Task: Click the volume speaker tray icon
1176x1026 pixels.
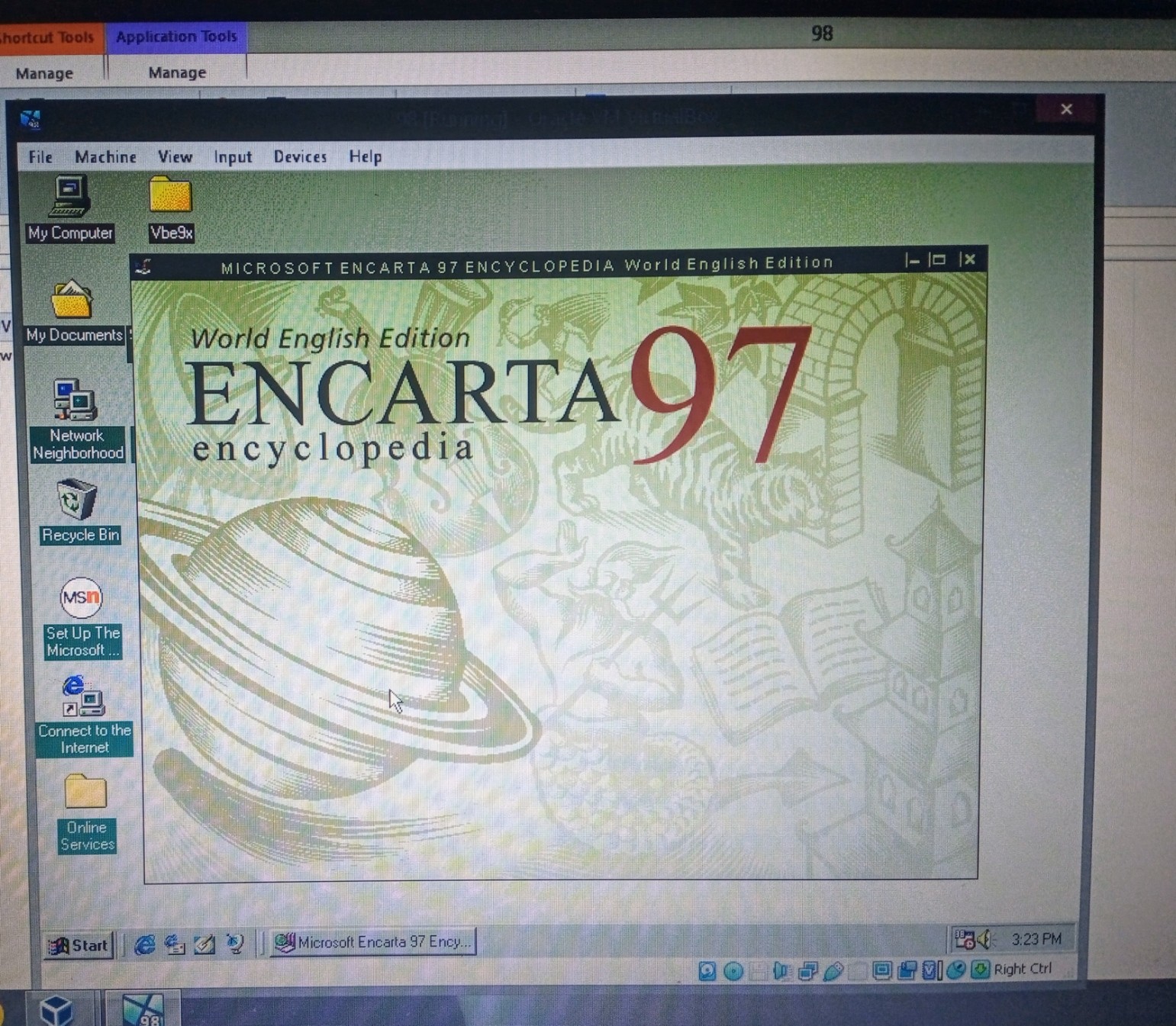Action: coord(984,940)
